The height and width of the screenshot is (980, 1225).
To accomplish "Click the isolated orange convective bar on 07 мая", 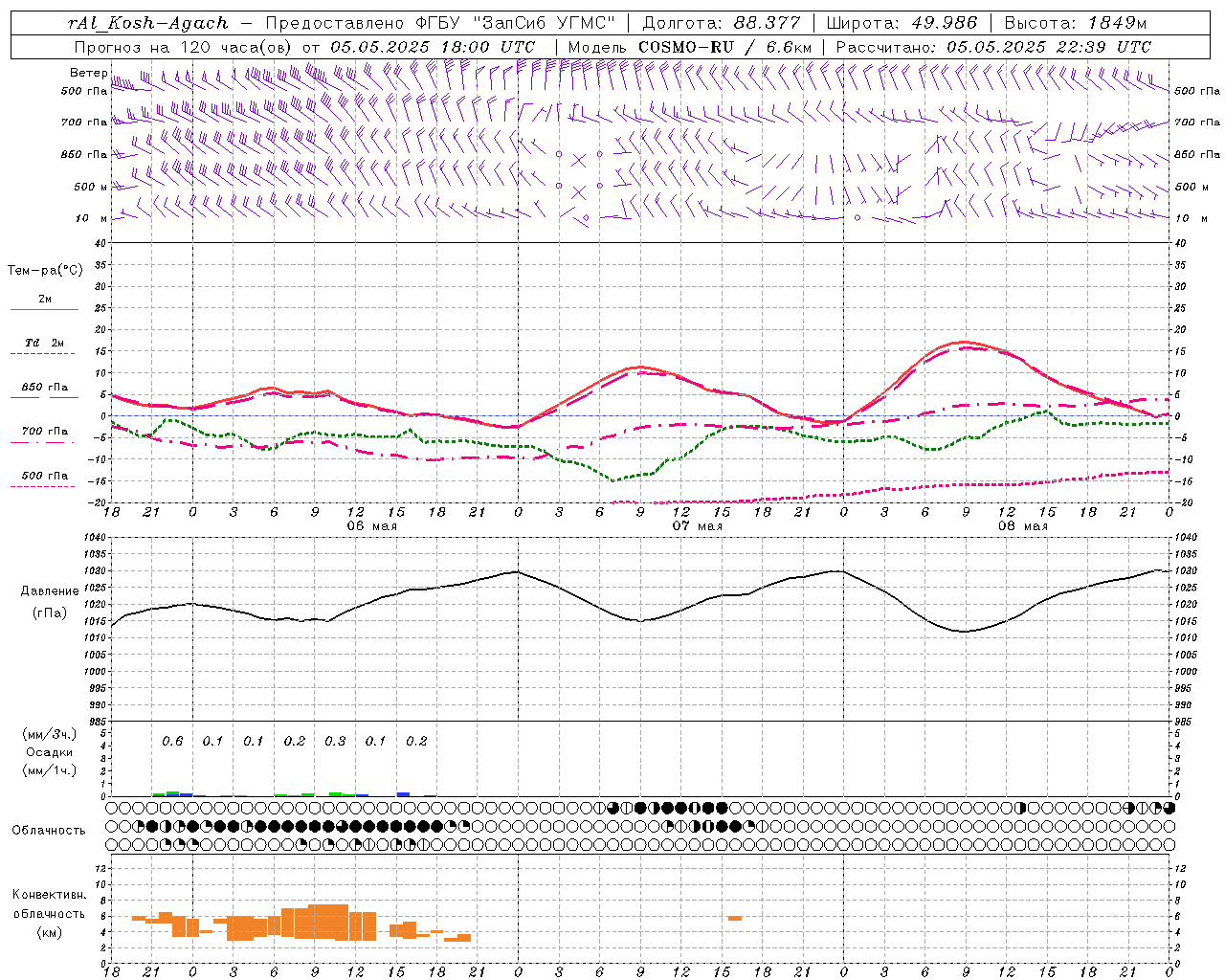I will pos(734,919).
